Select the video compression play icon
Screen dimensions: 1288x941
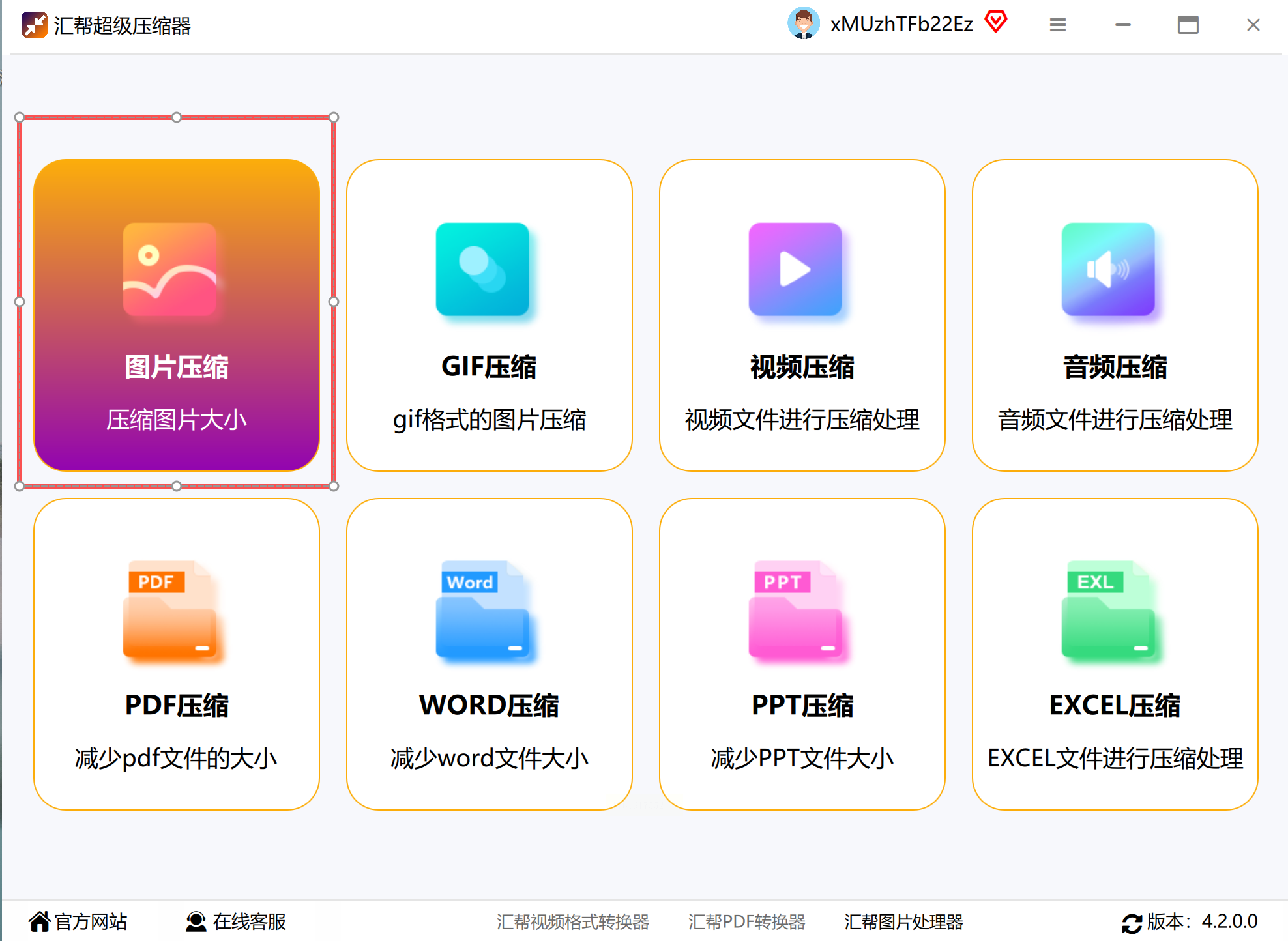click(x=795, y=269)
